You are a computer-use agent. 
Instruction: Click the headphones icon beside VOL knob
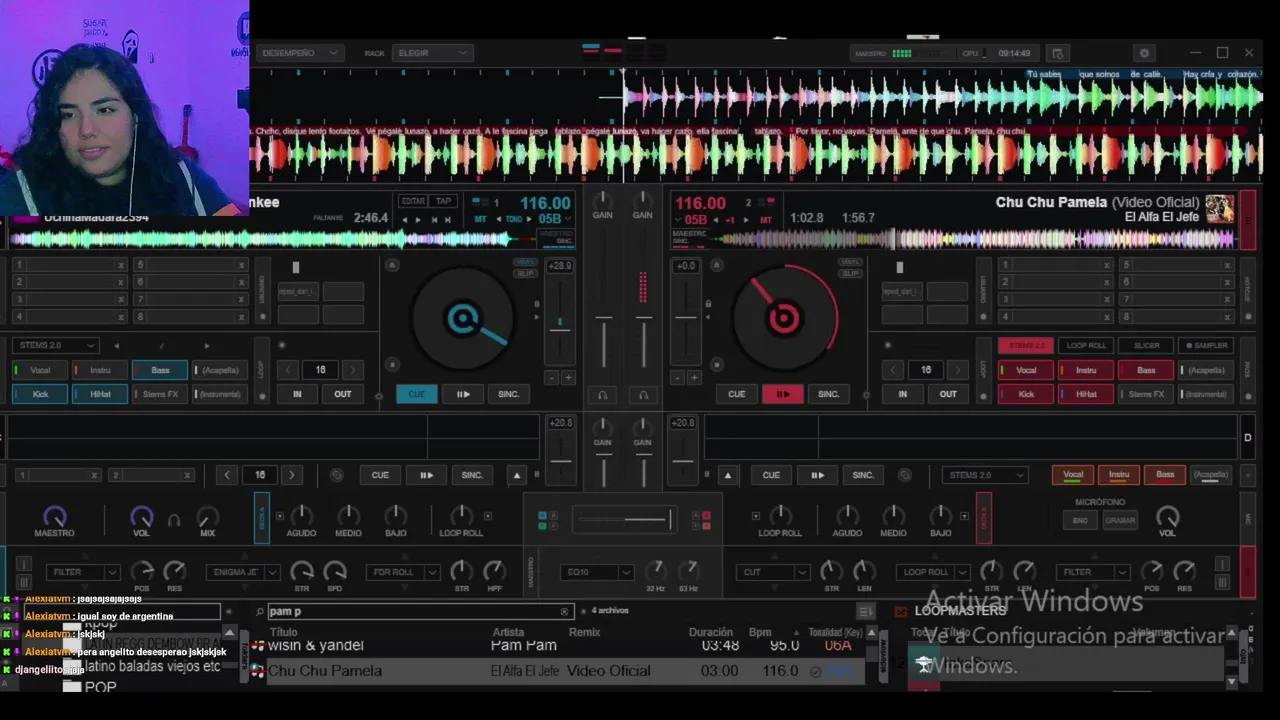(174, 519)
